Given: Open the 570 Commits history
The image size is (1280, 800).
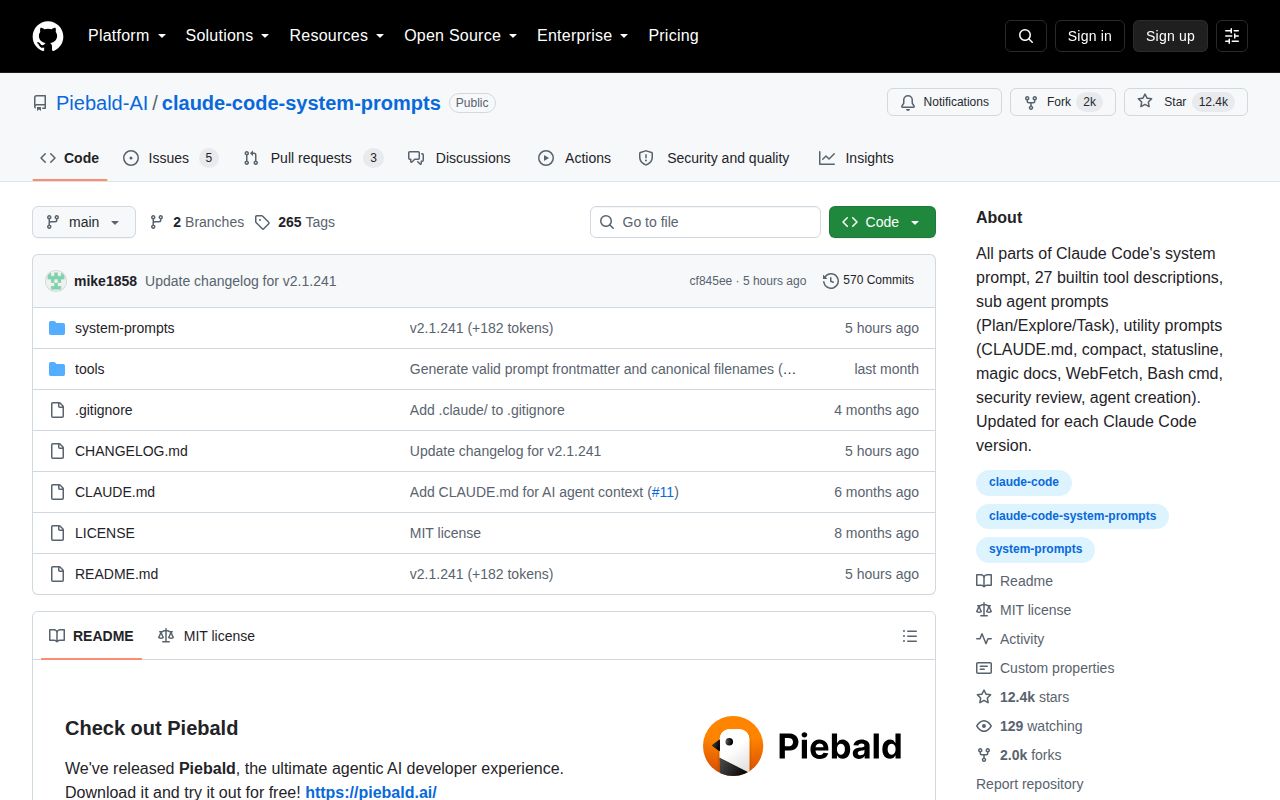Looking at the screenshot, I should (868, 280).
